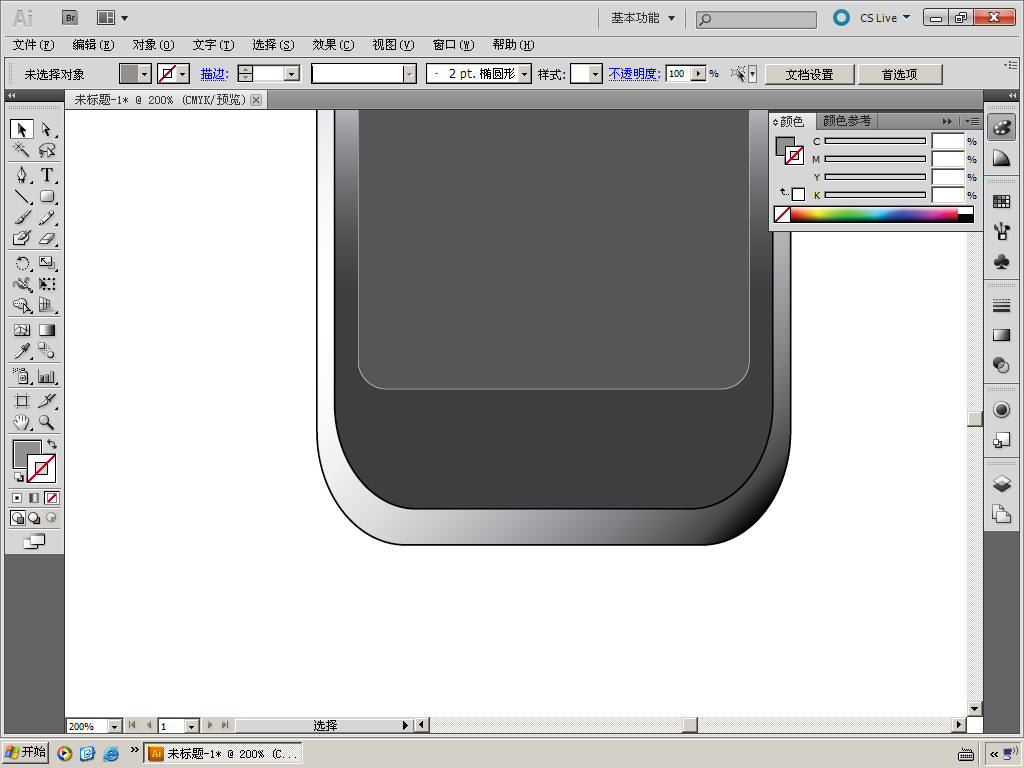Open the 200% zoom level dropdown
The width and height of the screenshot is (1024, 768).
click(x=114, y=726)
